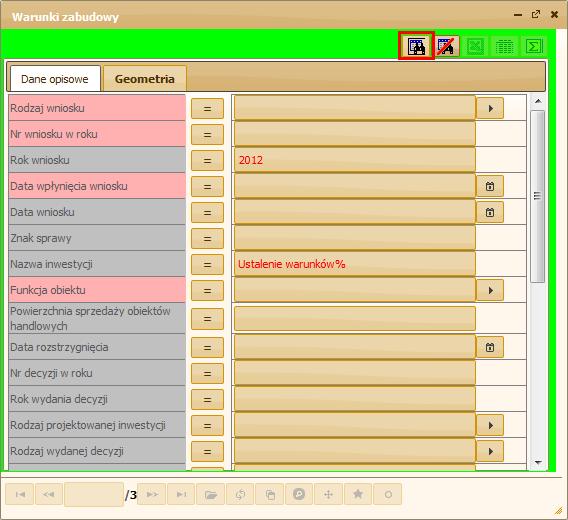Change the operator for Rok wniosku
Viewport: 568px width, 520px height.
coord(207,160)
